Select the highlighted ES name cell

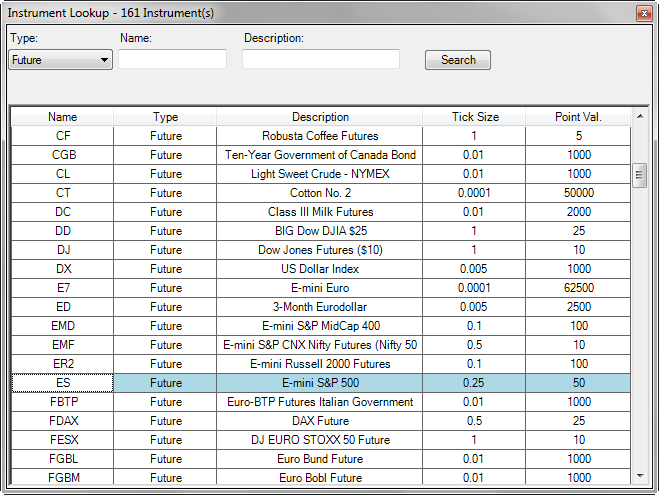(63, 383)
